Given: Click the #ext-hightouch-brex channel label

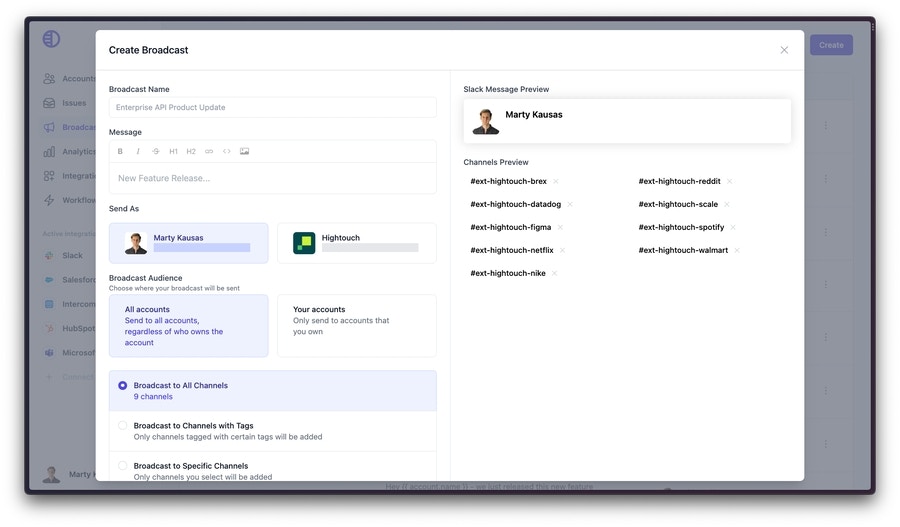Looking at the screenshot, I should [509, 181].
